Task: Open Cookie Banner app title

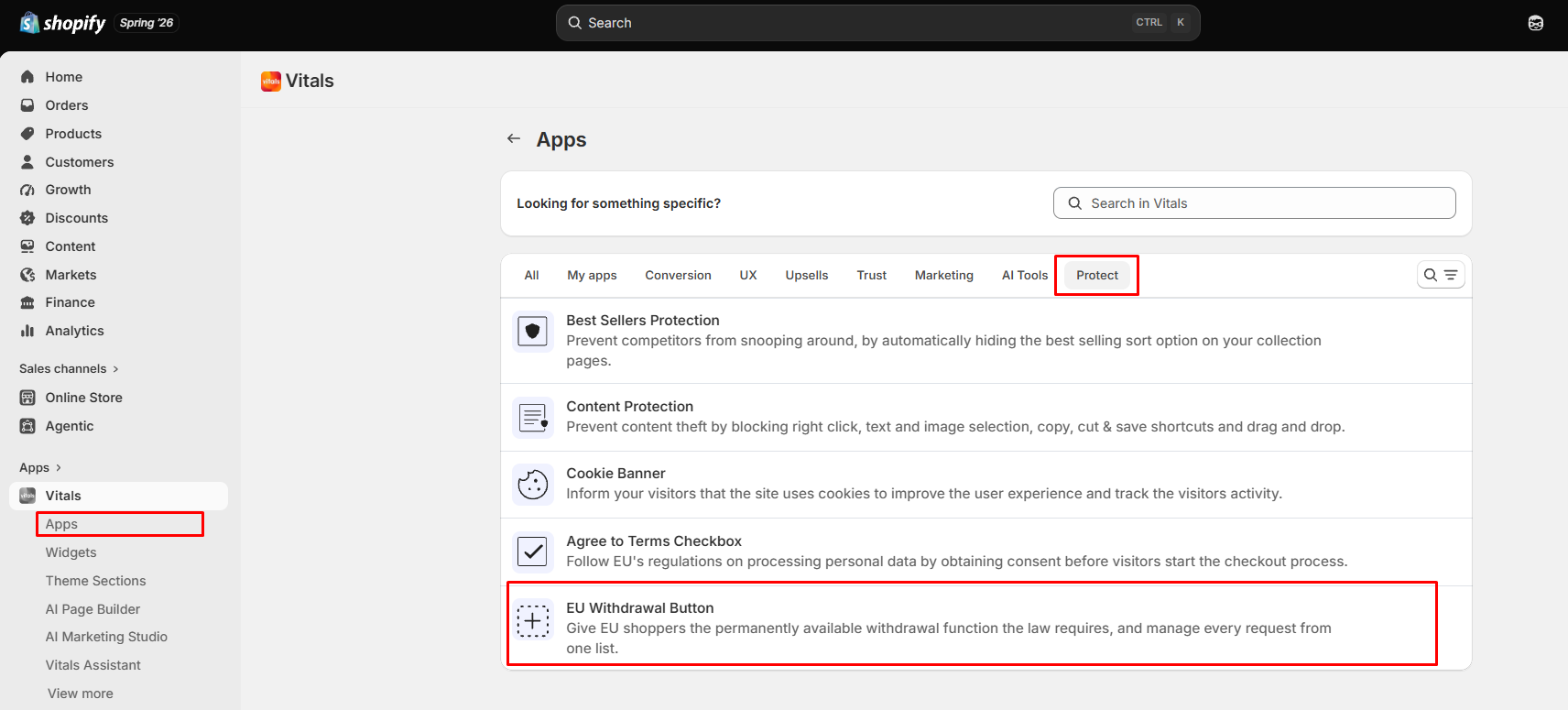Action: (x=615, y=474)
